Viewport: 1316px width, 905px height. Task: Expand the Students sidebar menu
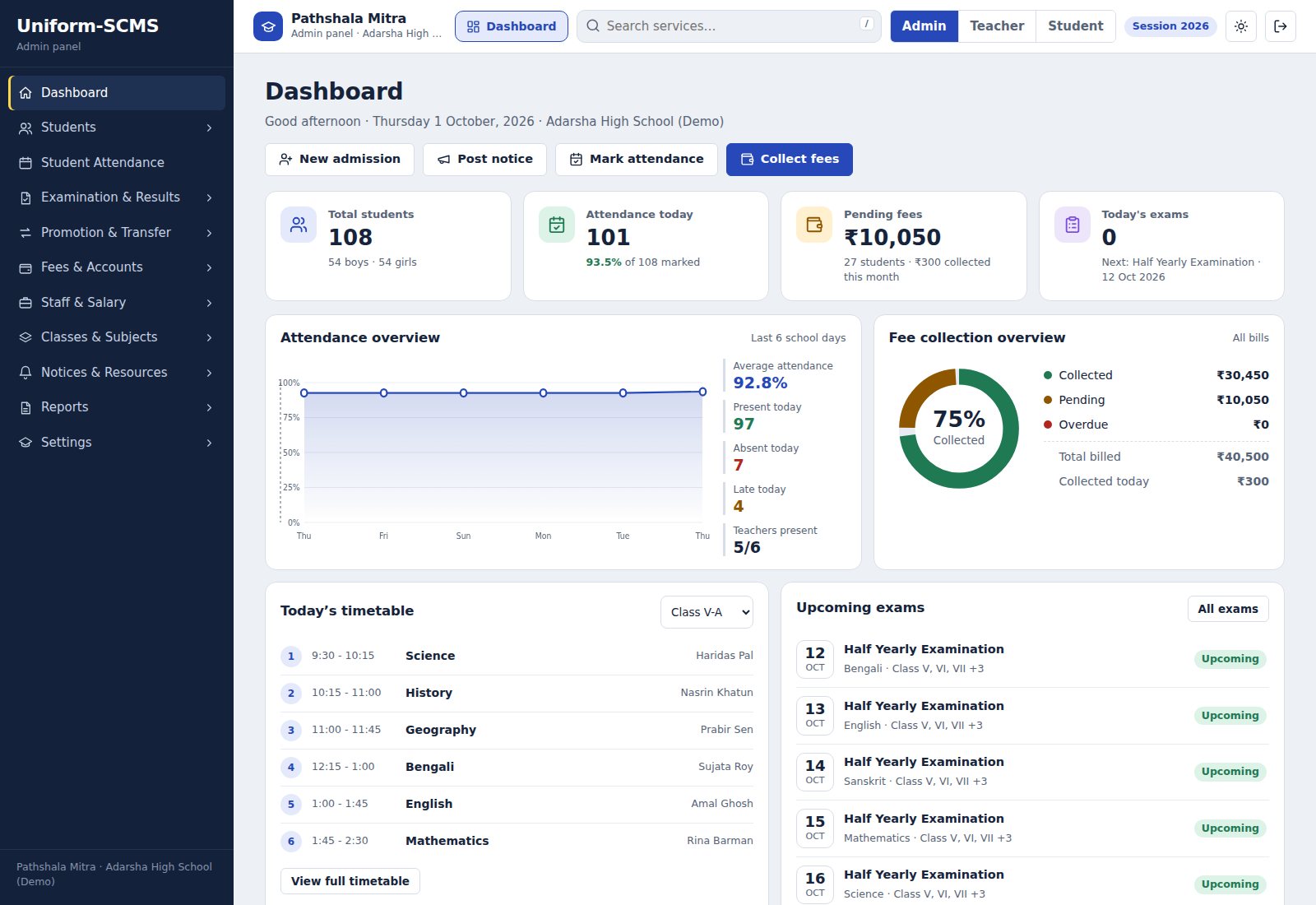click(209, 128)
